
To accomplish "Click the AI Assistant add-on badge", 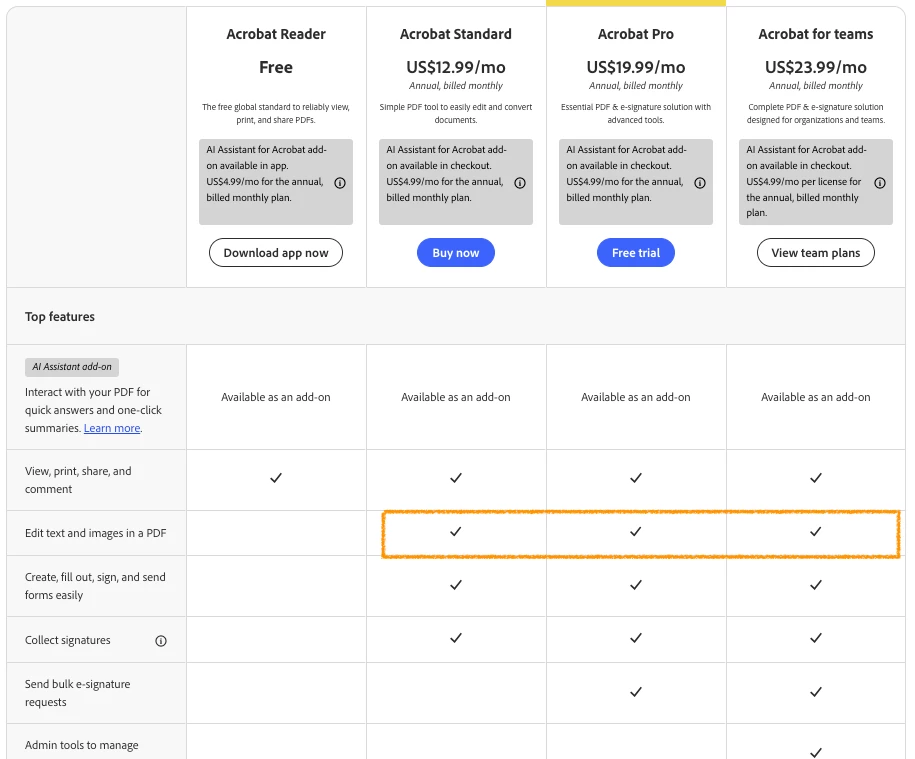I will coord(72,367).
